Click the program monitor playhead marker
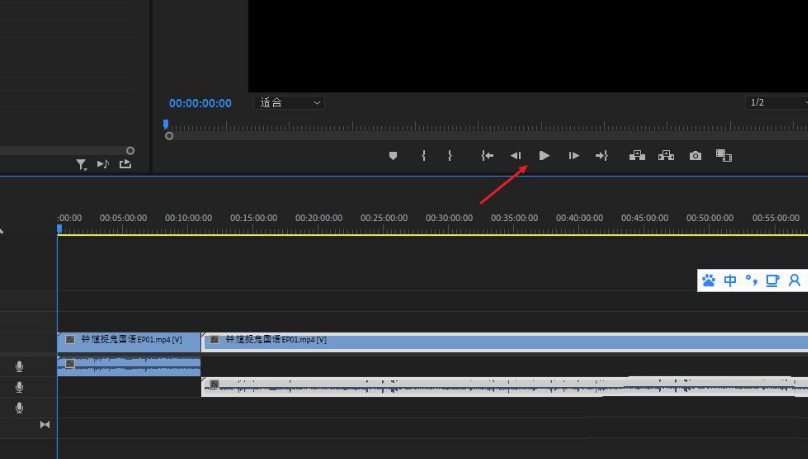The height and width of the screenshot is (459, 808). (x=165, y=124)
